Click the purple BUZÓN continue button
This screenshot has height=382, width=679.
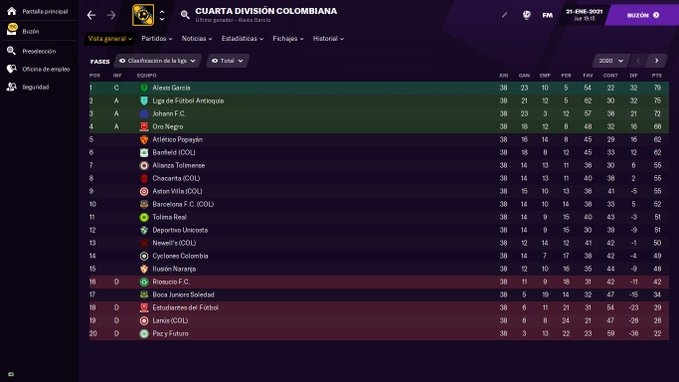643,15
